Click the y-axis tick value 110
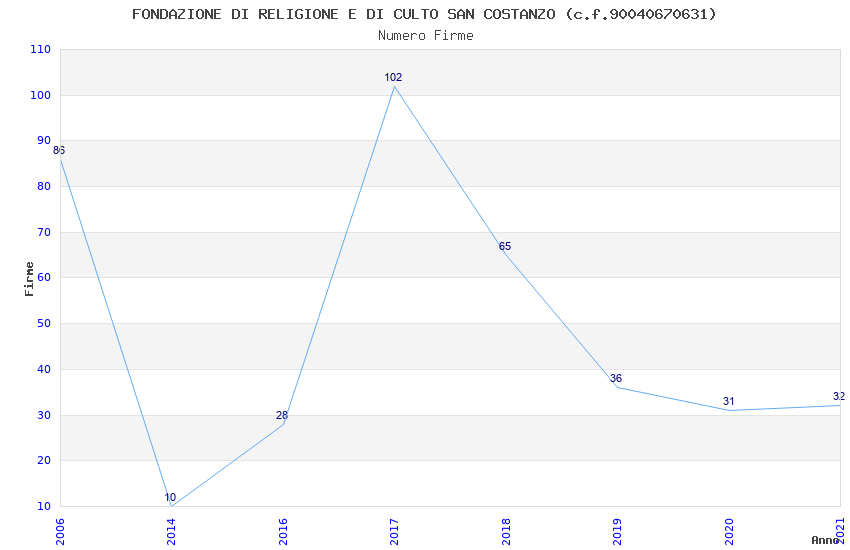The height and width of the screenshot is (550, 850). click(x=40, y=49)
